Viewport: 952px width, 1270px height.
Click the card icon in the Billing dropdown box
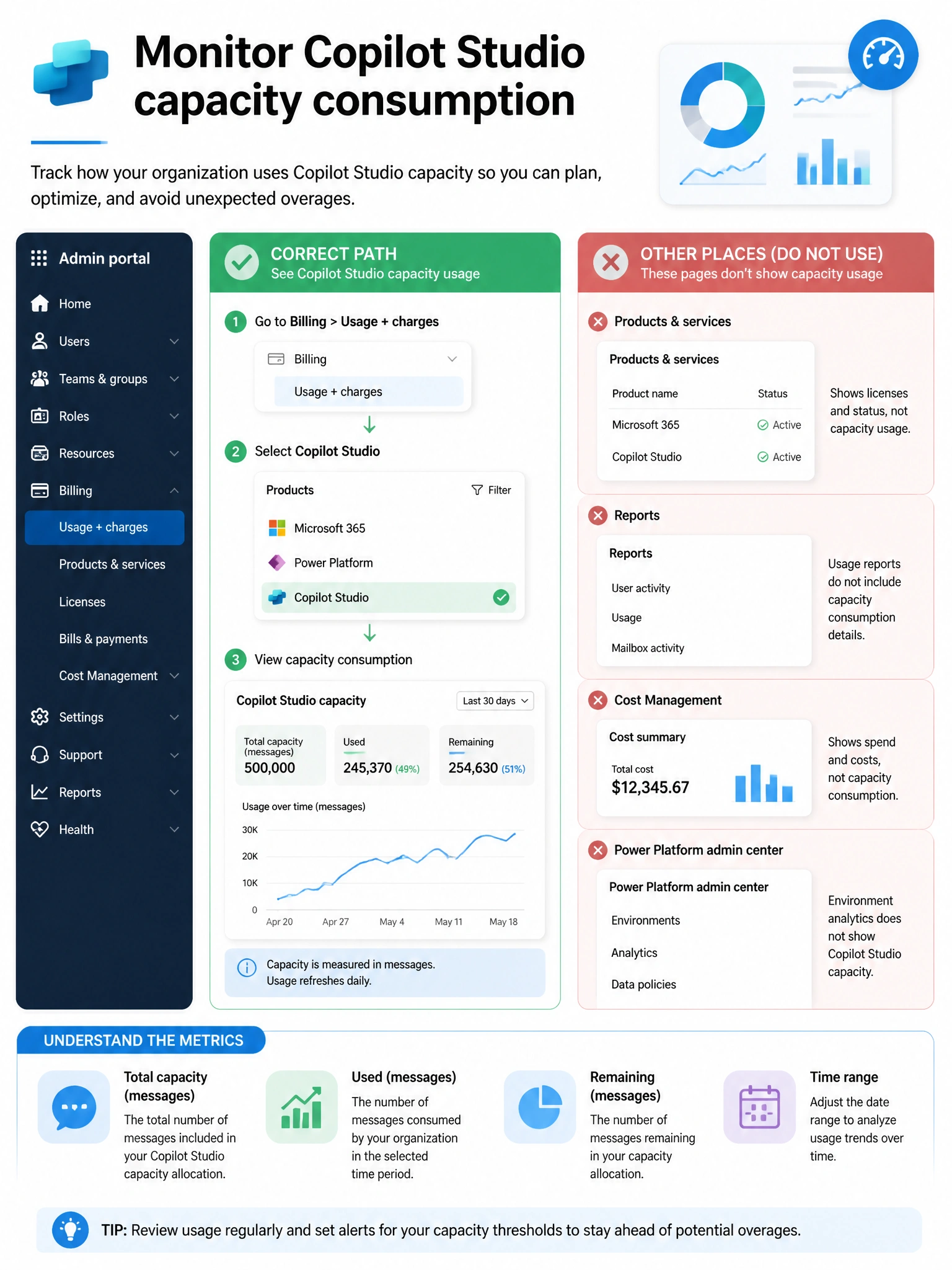coord(276,359)
